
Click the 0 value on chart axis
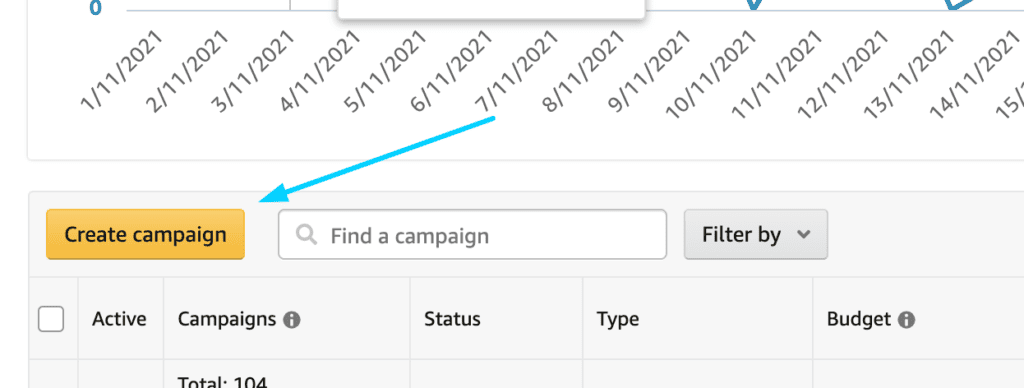pyautogui.click(x=95, y=8)
